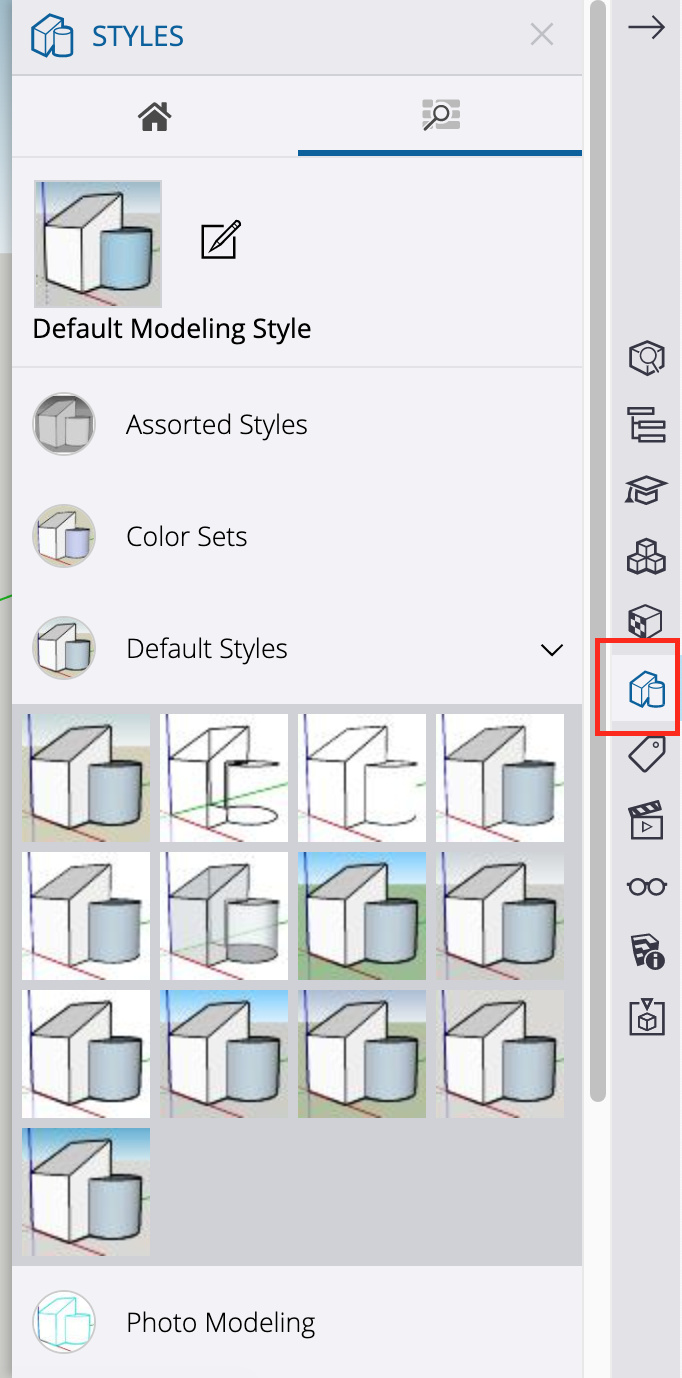682x1378 pixels.
Task: Collapse the Default Styles chevron
Action: 551,650
